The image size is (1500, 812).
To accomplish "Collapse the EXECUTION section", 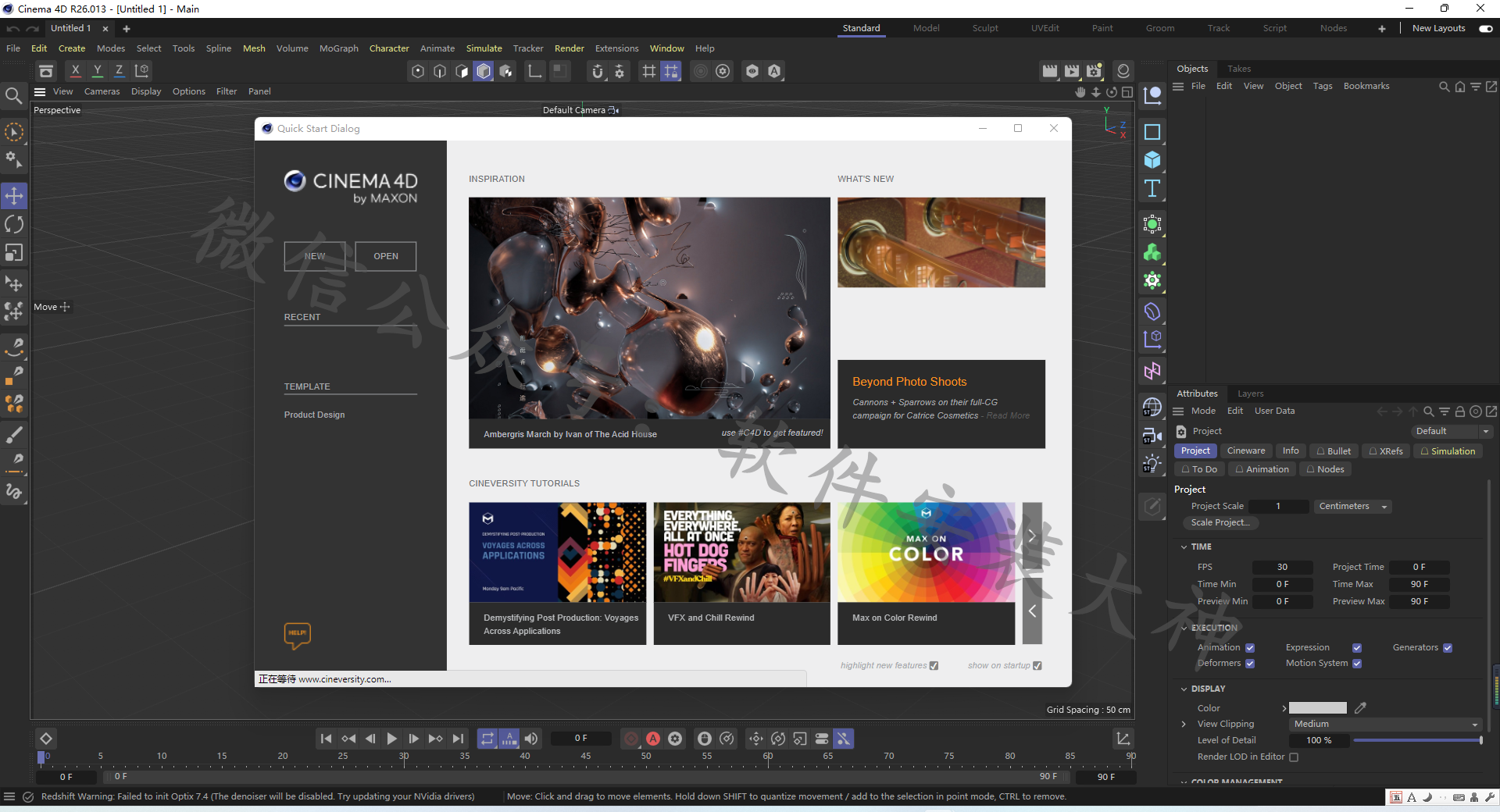I will pos(1184,629).
